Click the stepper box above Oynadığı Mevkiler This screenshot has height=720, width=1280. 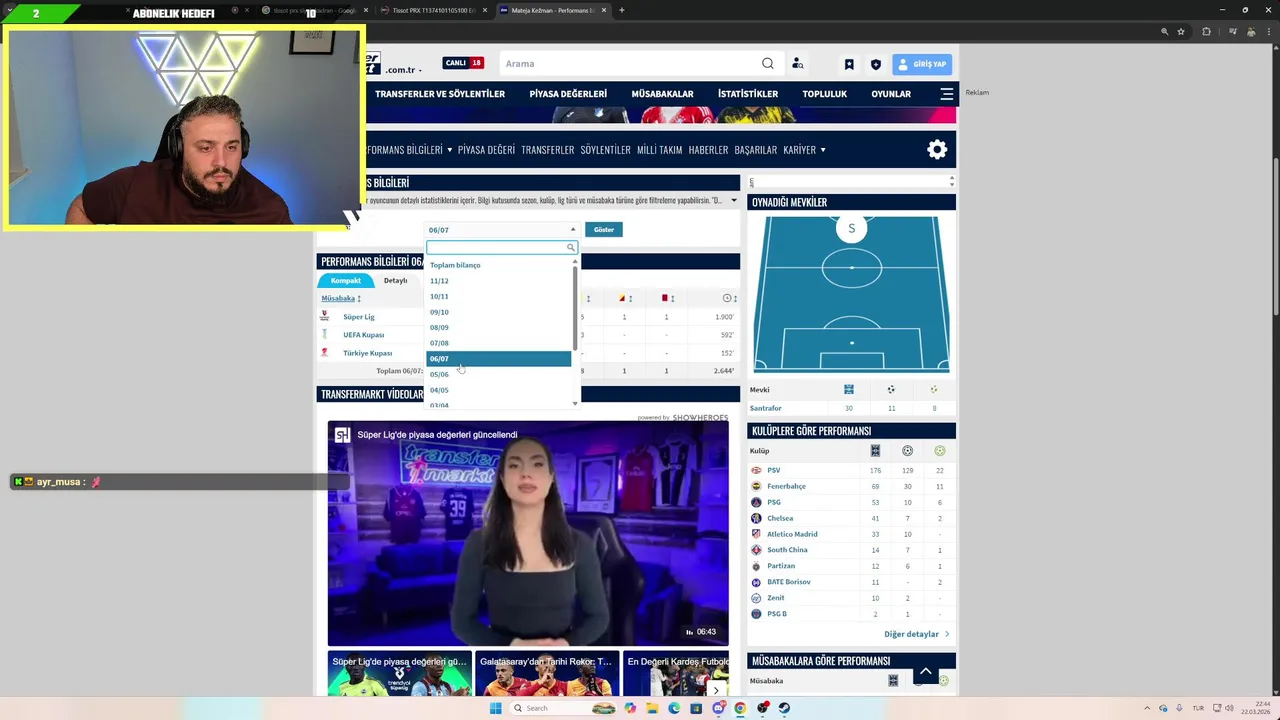click(852, 182)
